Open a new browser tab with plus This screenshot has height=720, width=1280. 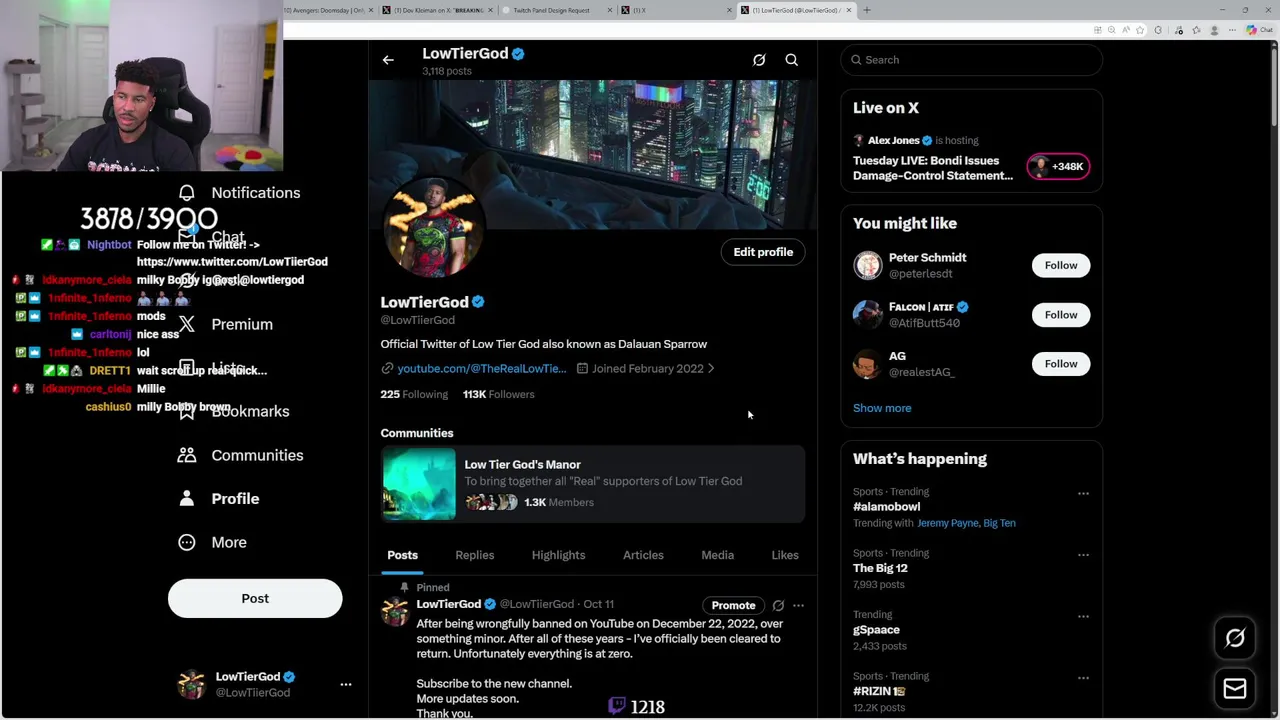(867, 10)
